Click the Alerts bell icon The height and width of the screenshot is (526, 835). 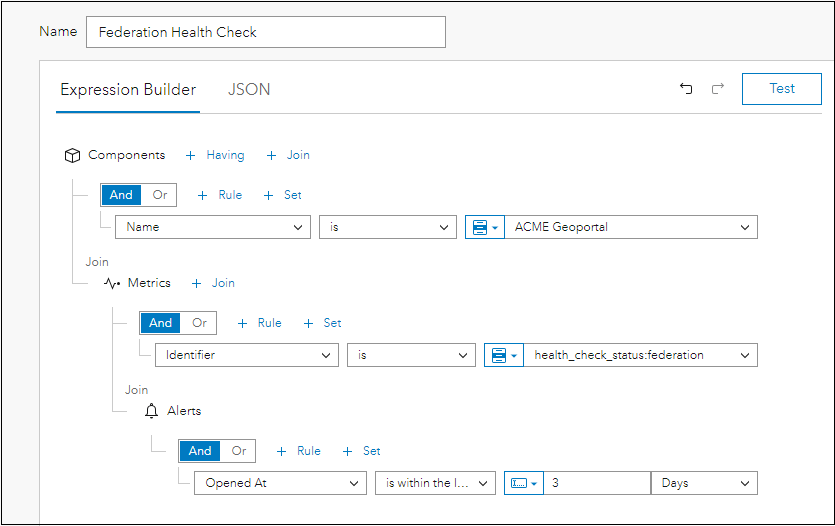pos(151,411)
